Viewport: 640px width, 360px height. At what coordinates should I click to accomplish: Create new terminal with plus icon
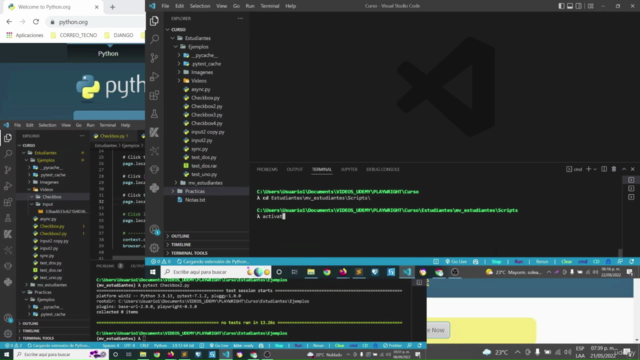click(x=588, y=169)
